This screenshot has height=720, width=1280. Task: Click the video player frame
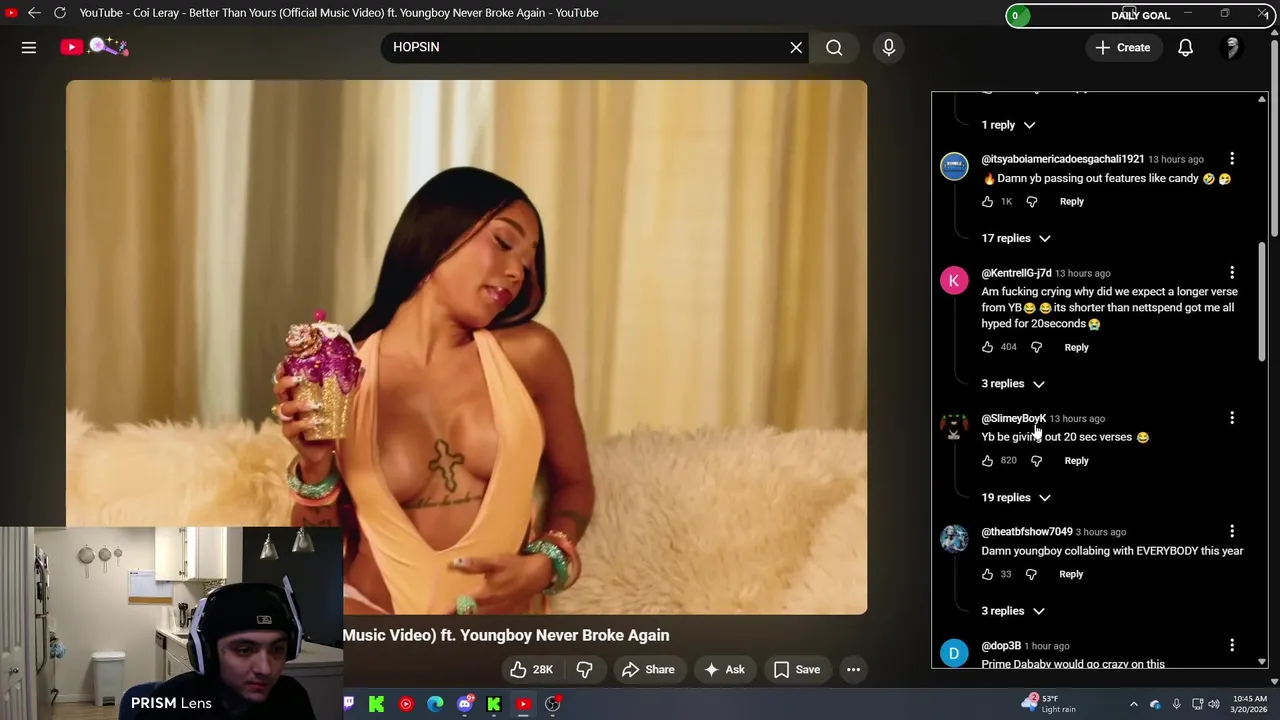(466, 347)
